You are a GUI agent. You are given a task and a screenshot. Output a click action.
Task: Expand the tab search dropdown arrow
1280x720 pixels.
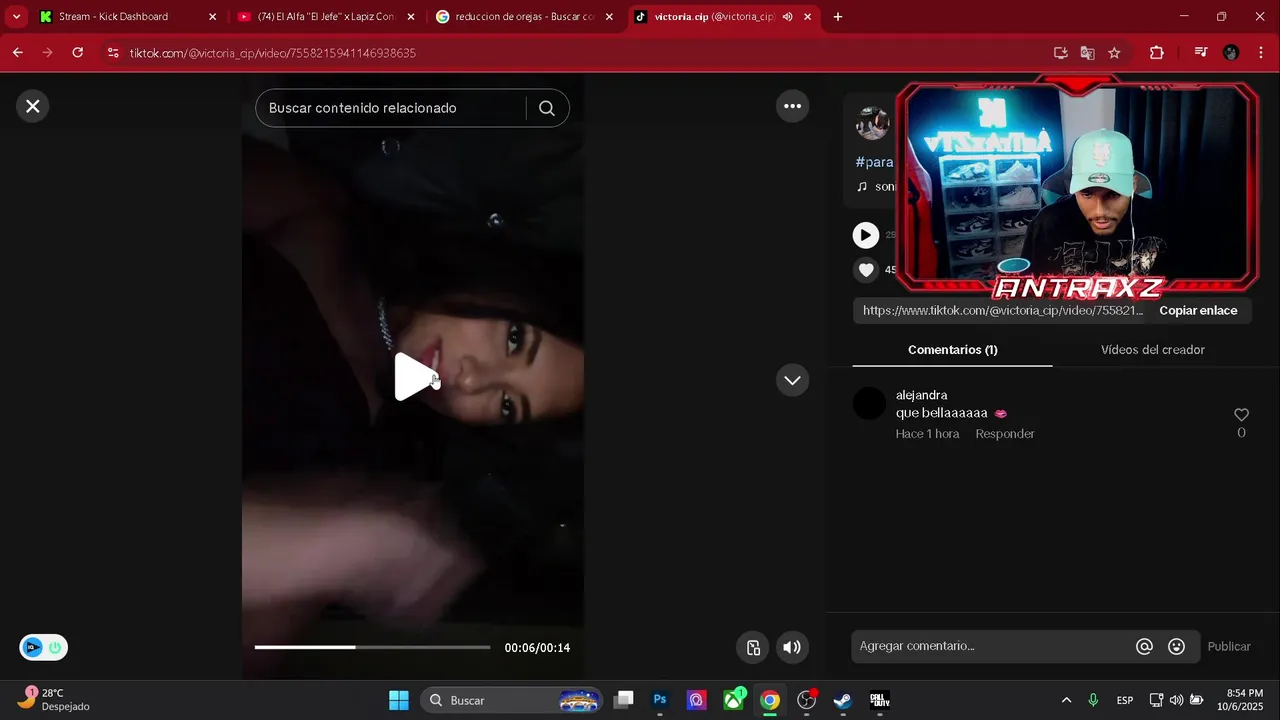(16, 17)
